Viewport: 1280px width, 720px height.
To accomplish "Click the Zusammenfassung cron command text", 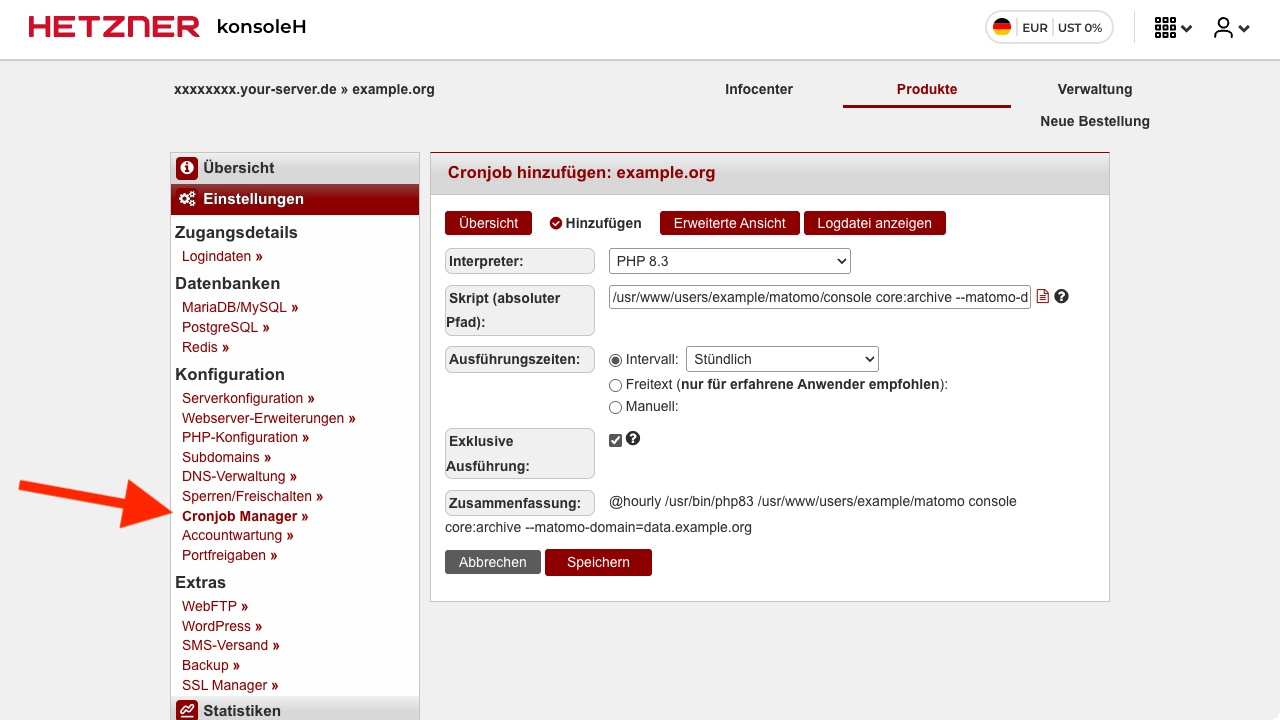I will coord(731,514).
